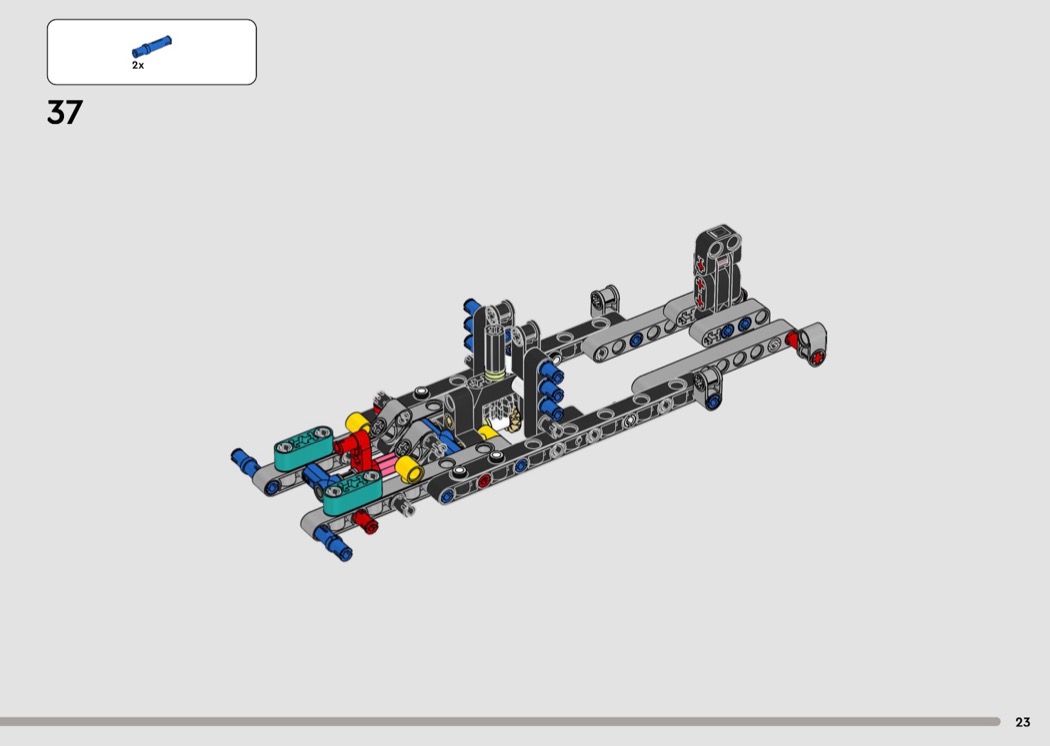Image resolution: width=1050 pixels, height=746 pixels.
Task: Click the pink axle near the front
Action: 381,467
